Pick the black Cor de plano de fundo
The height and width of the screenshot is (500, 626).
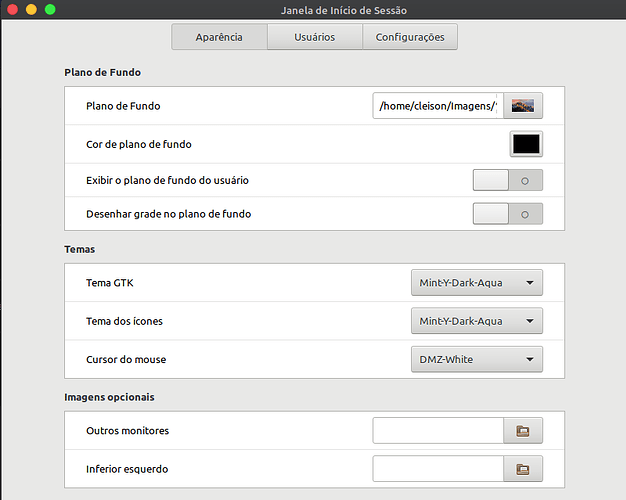click(x=526, y=144)
